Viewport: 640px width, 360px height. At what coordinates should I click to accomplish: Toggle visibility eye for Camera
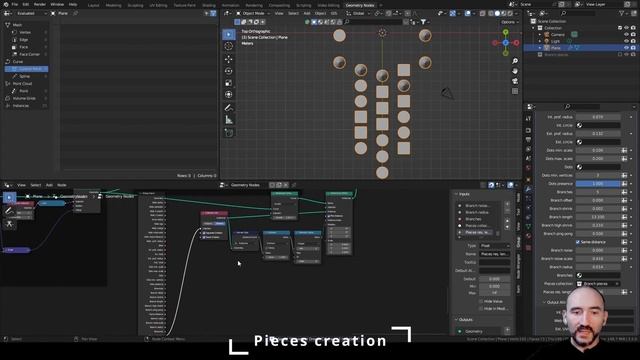(626, 34)
